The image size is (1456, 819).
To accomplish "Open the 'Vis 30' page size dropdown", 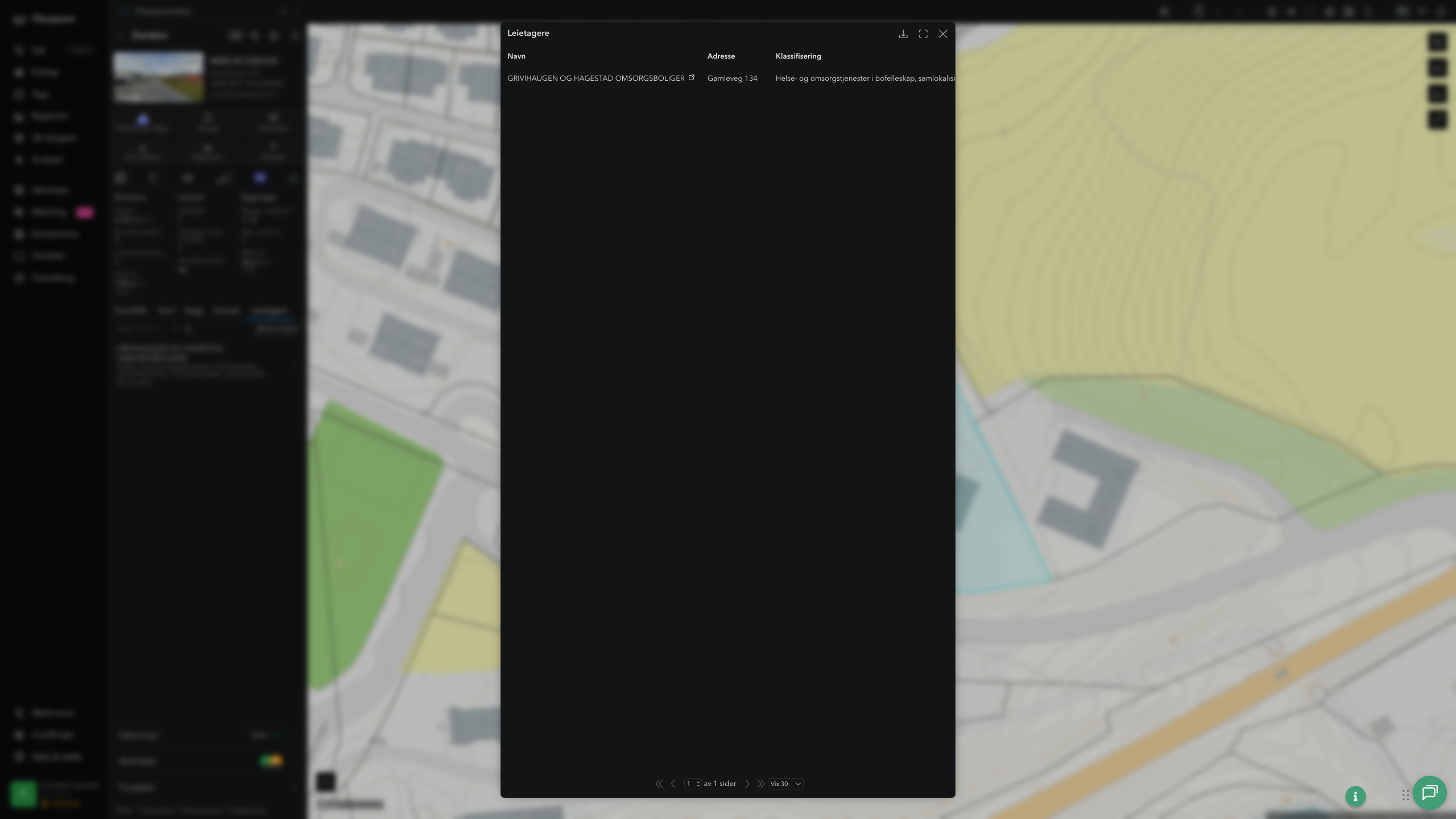I will pos(785,784).
